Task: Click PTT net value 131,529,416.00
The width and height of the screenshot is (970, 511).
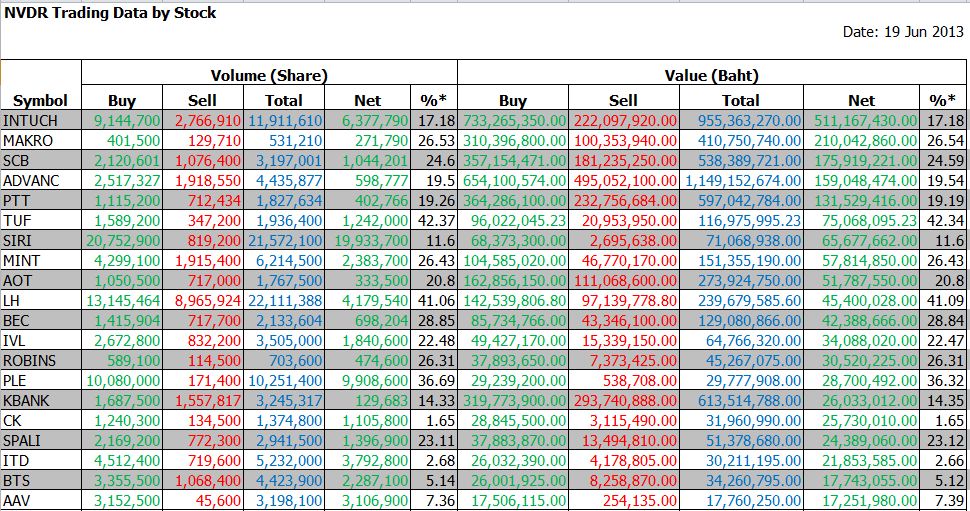Action: pos(861,200)
